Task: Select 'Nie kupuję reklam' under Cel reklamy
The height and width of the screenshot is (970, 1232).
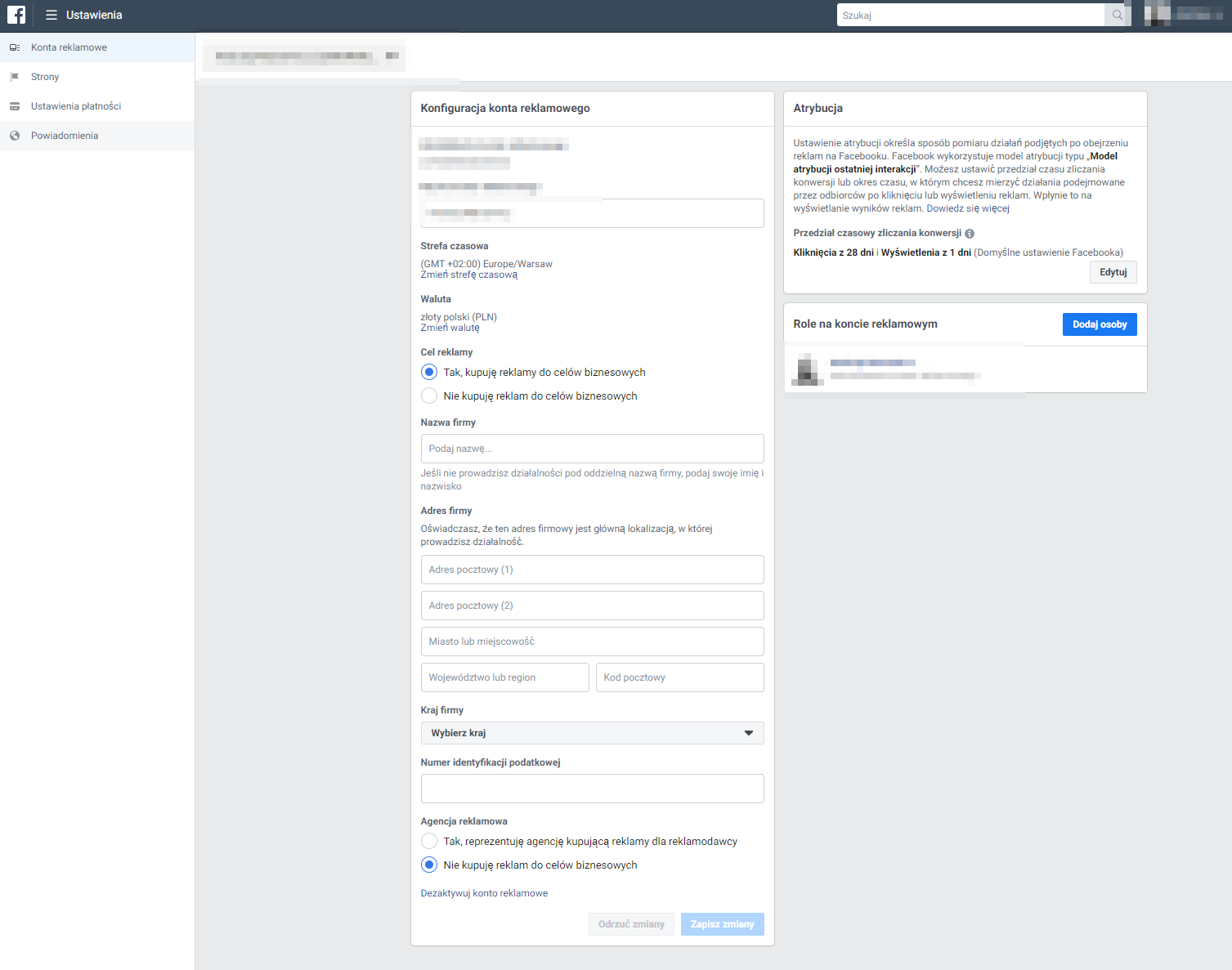Action: [429, 396]
